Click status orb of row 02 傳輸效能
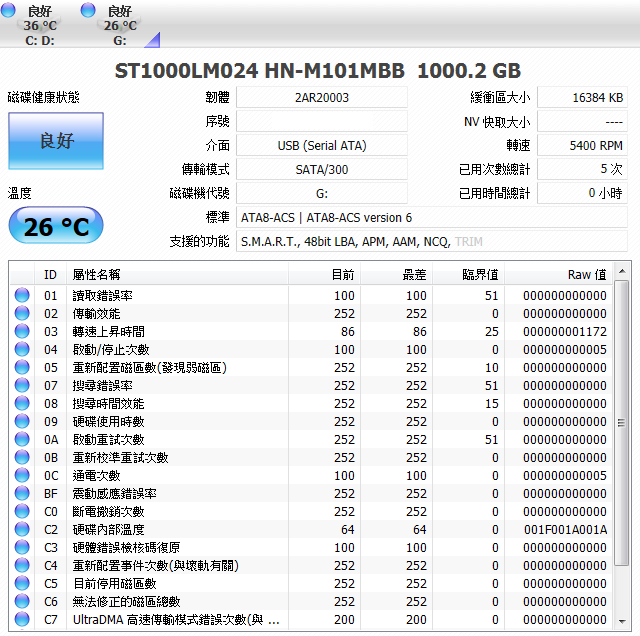Image resolution: width=640 pixels, height=636 pixels. pos(22,313)
